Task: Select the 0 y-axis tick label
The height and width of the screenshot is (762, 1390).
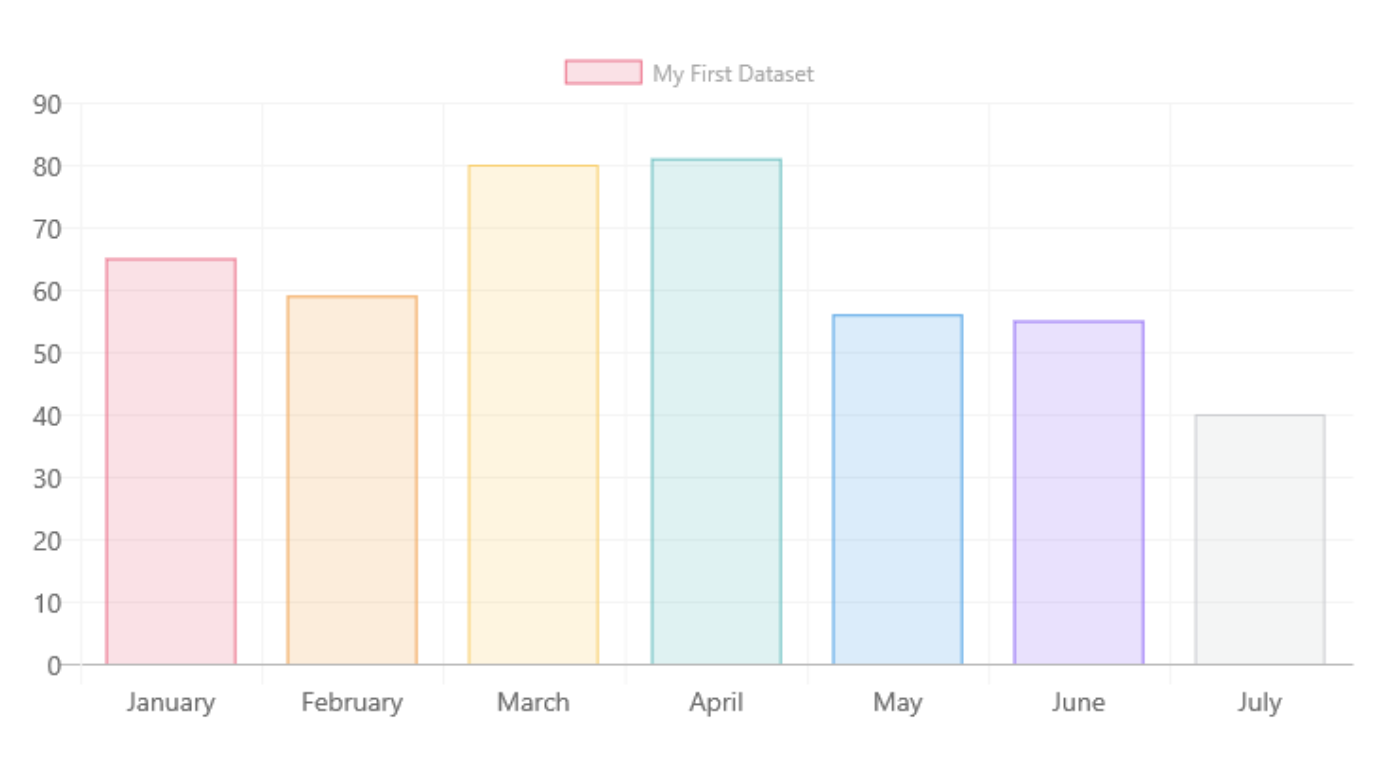Action: coord(54,665)
